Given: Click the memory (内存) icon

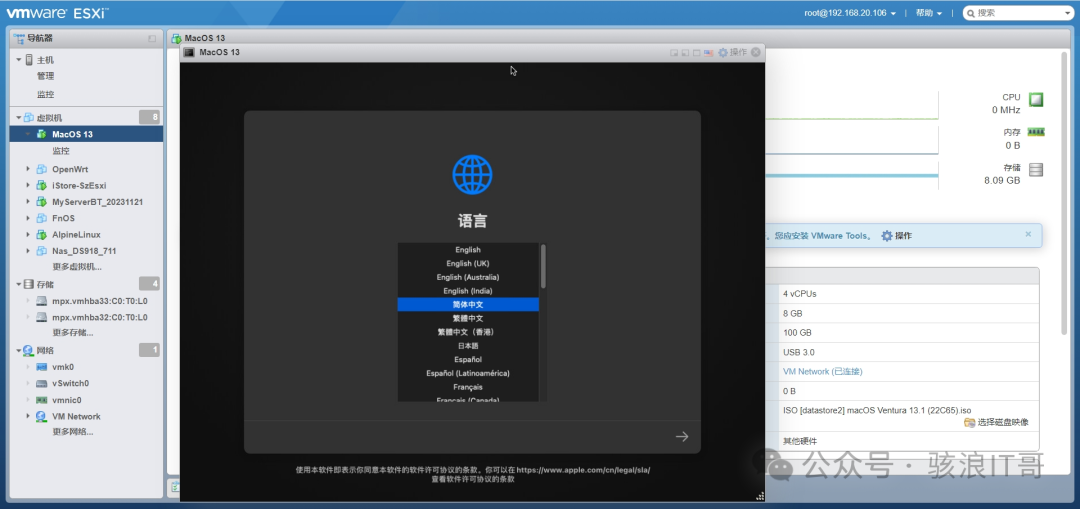Looking at the screenshot, I should click(1035, 132).
